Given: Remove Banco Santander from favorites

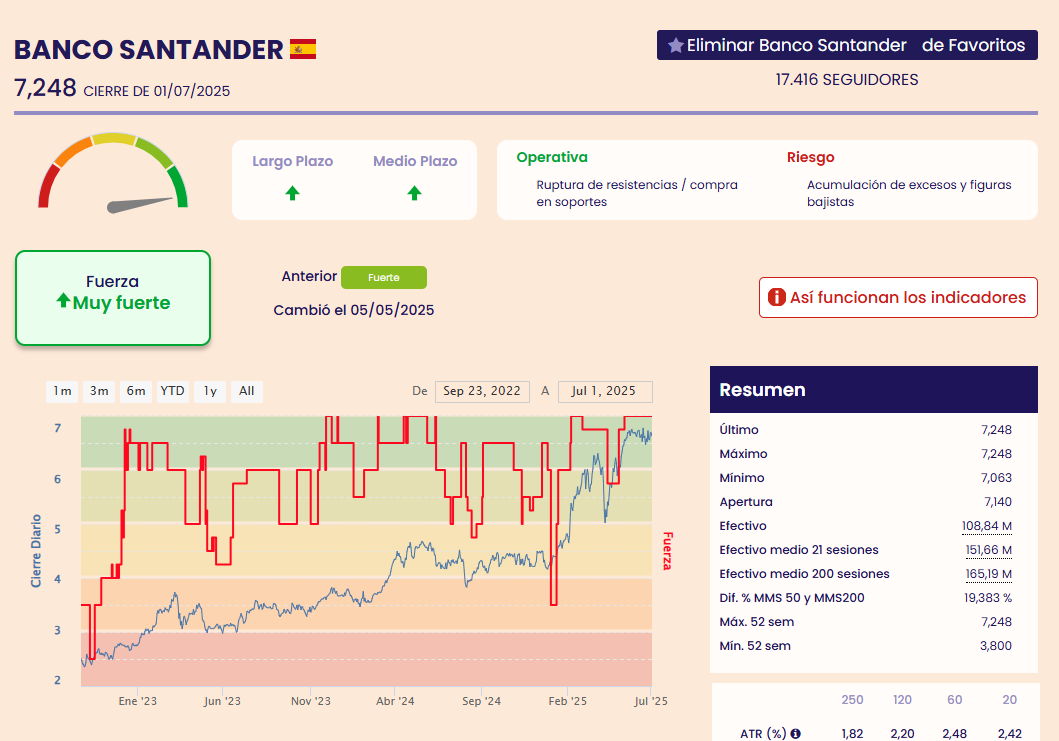Looking at the screenshot, I should pos(847,45).
